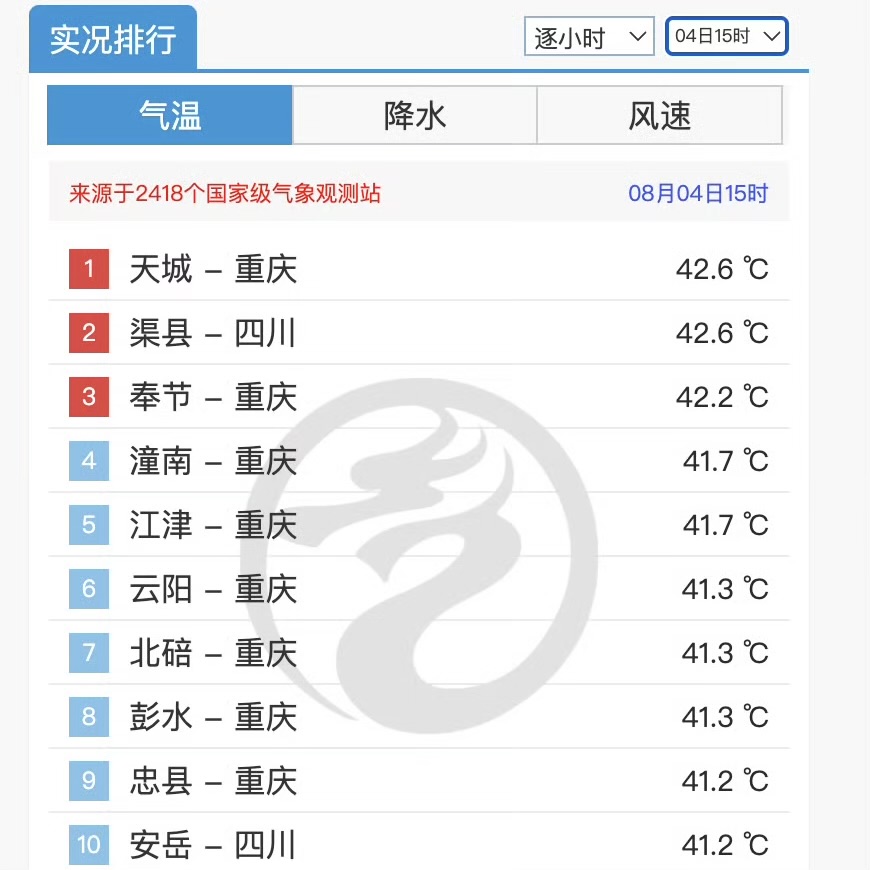Click the blue rank 7 badge
This screenshot has width=870, height=870.
[89, 652]
